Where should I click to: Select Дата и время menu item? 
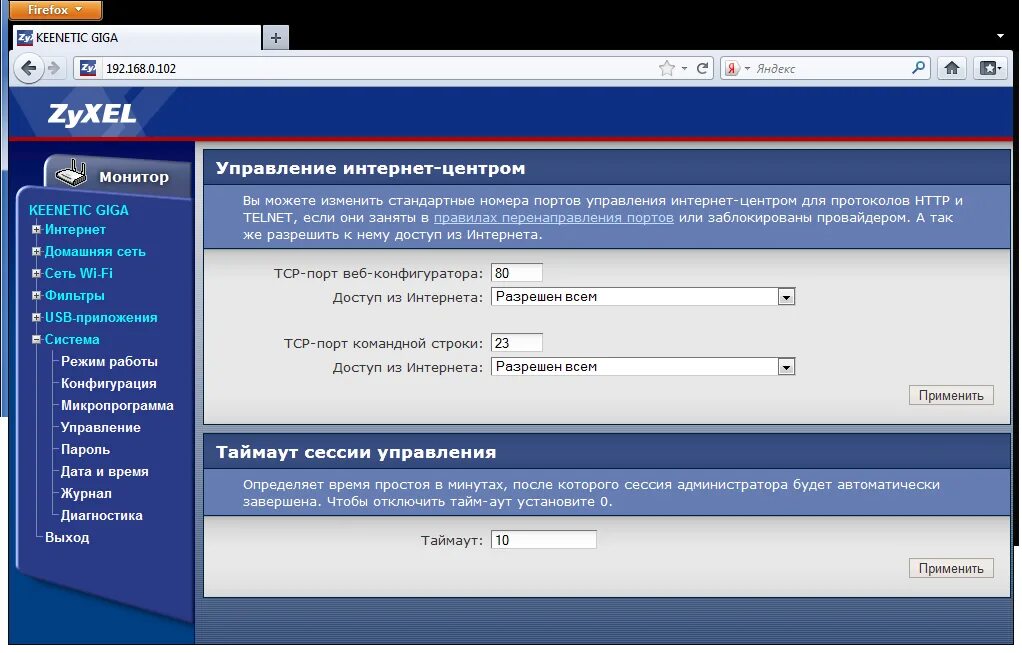104,472
